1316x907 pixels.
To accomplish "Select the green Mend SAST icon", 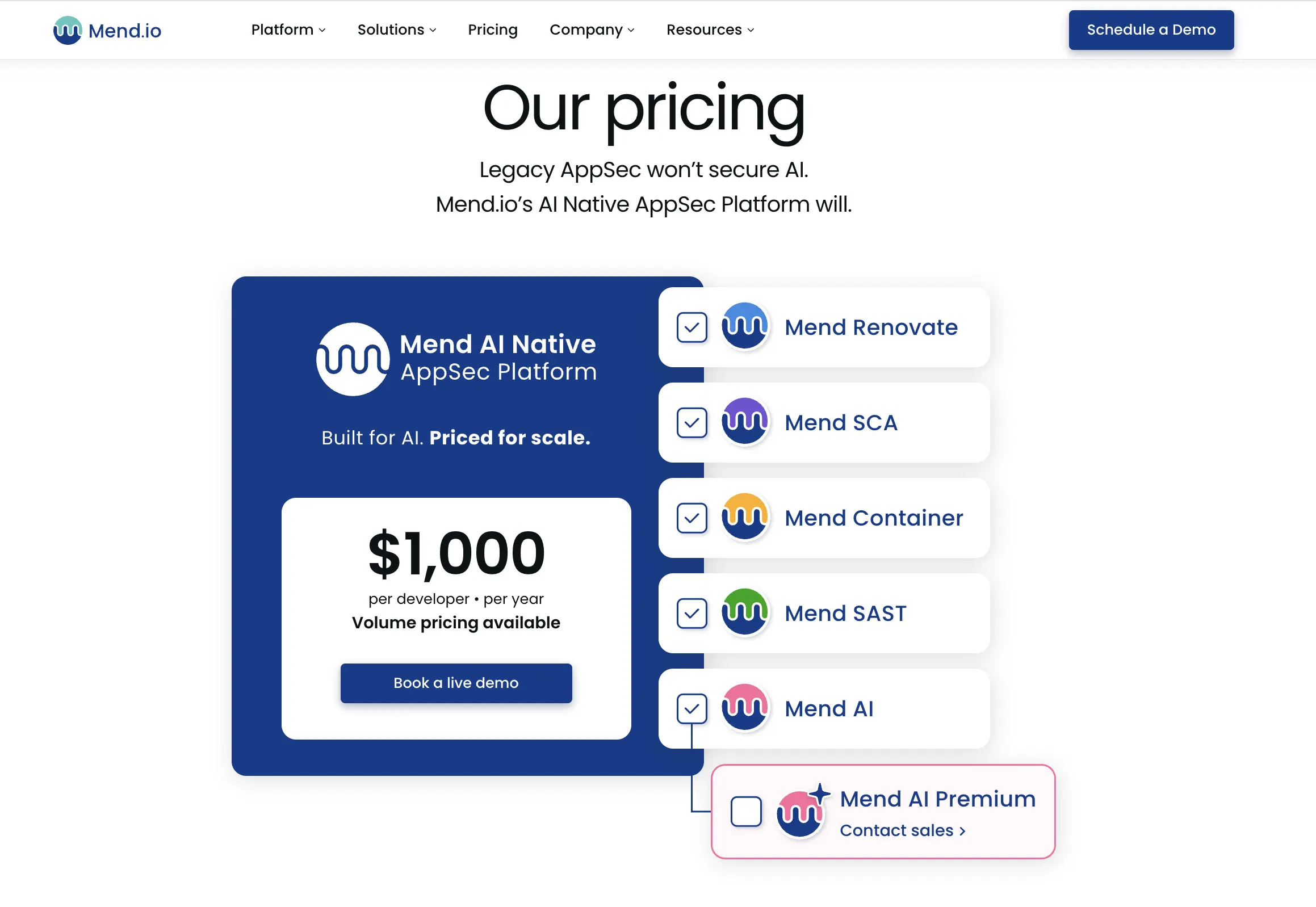I will tap(745, 612).
